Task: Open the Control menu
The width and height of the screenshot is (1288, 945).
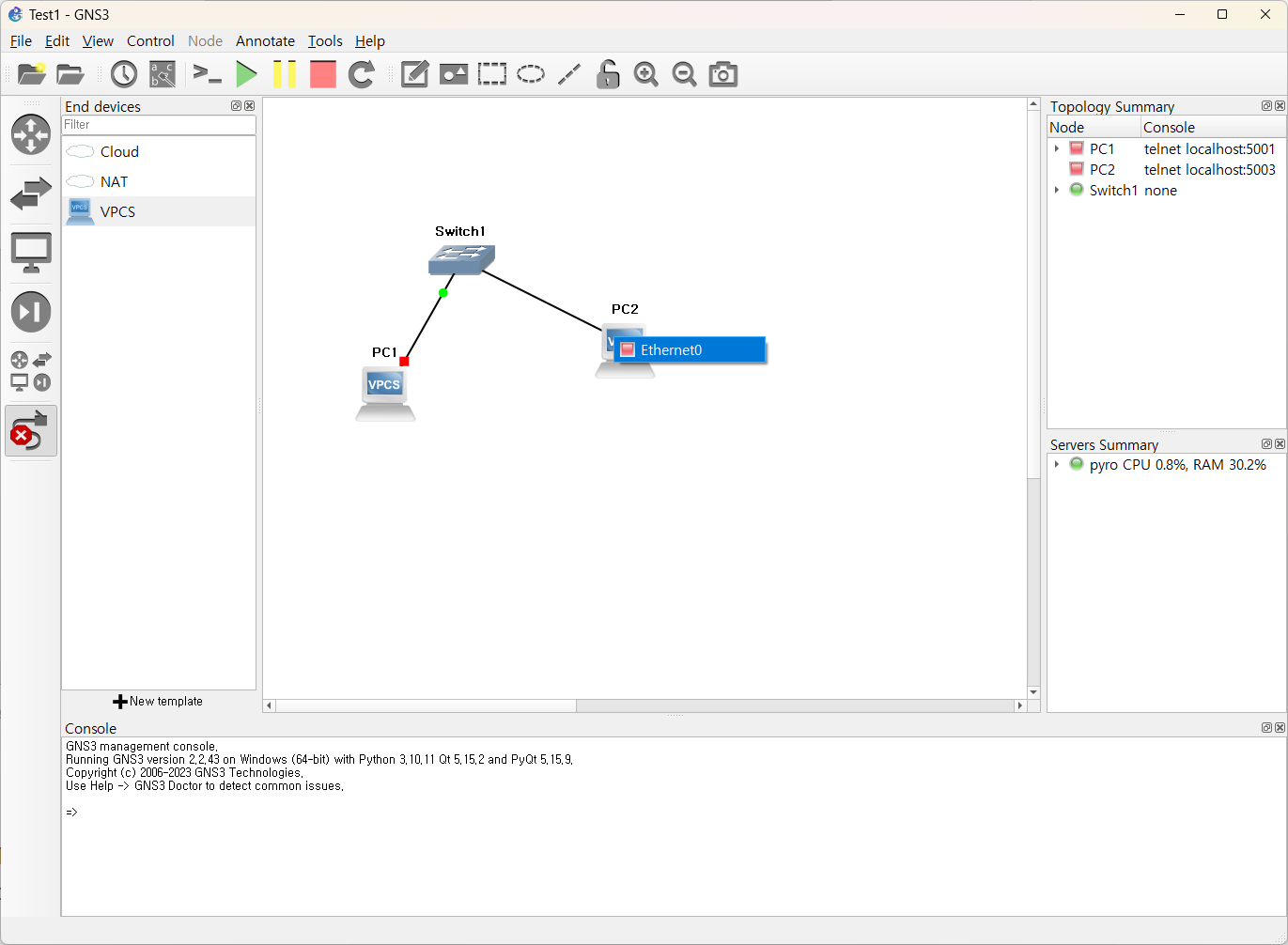Action: (150, 40)
